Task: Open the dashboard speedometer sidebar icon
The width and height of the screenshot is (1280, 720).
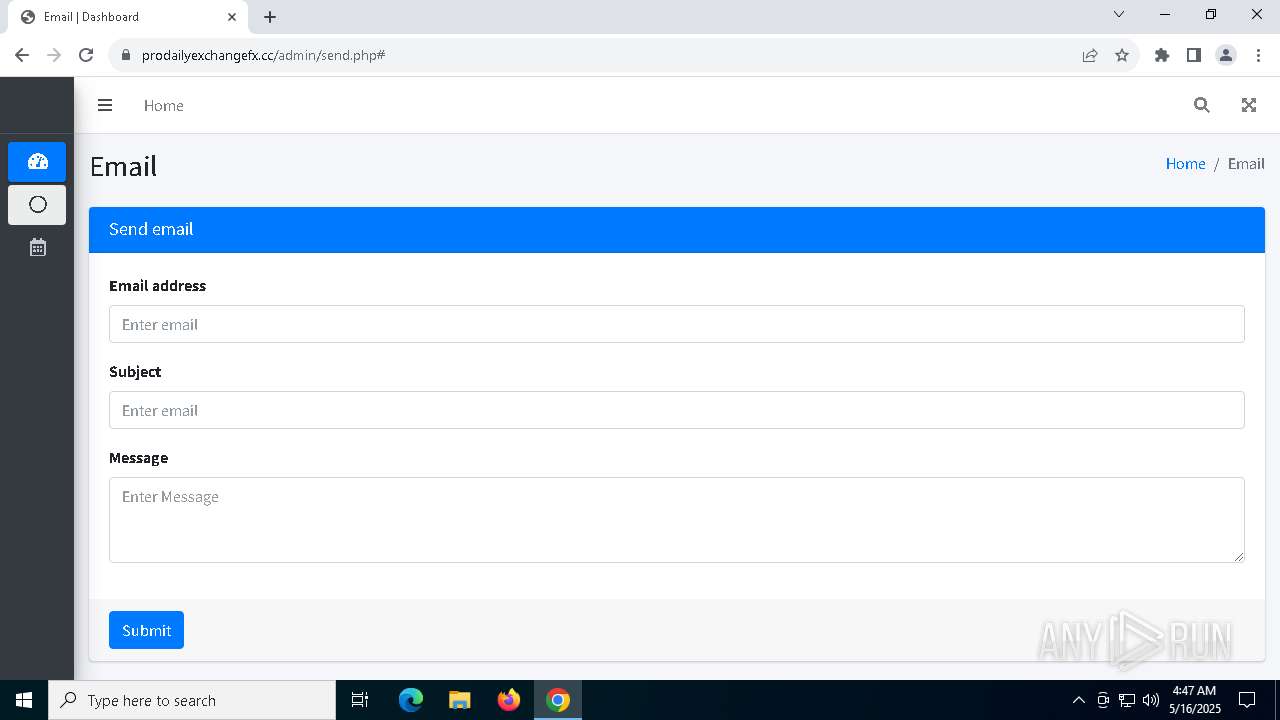Action: point(37,162)
